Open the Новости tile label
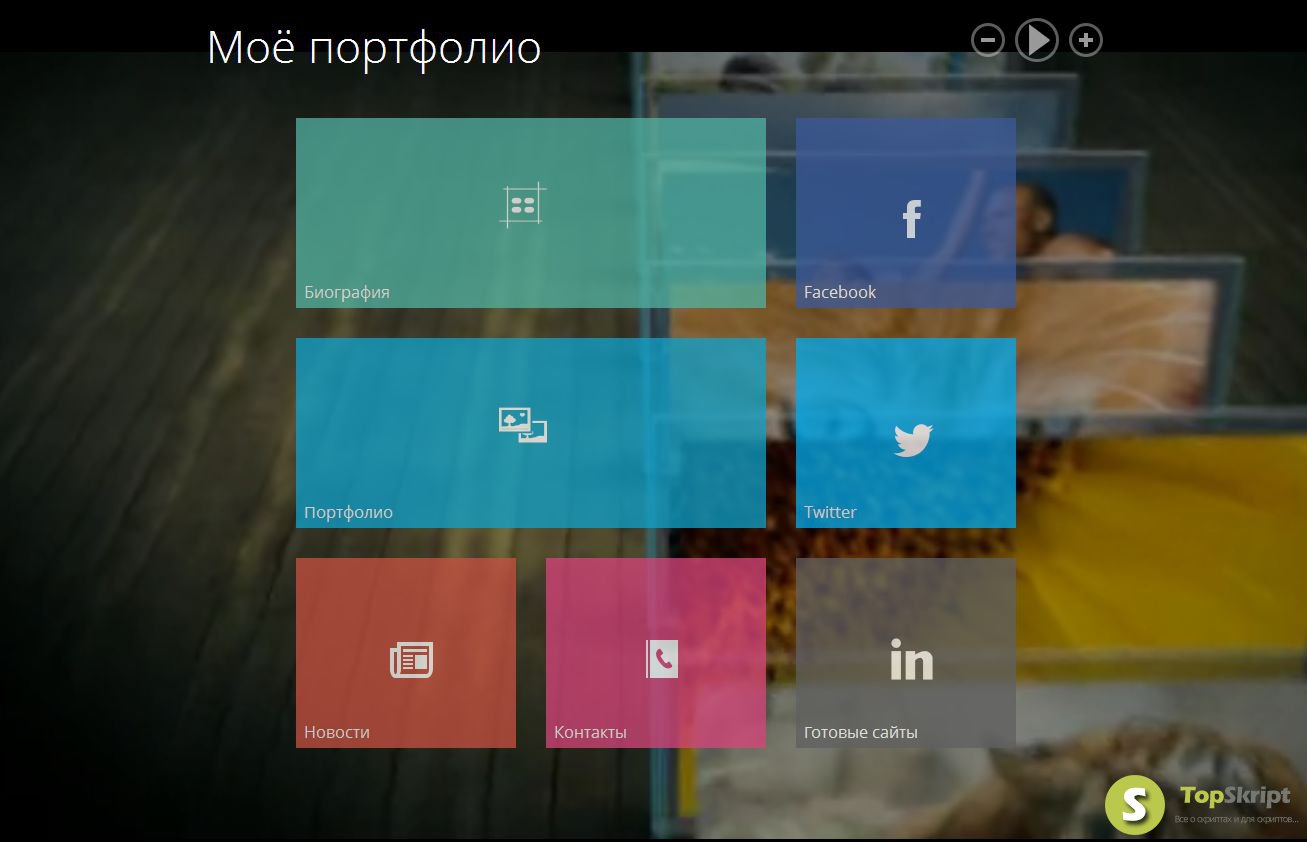The height and width of the screenshot is (842, 1307). [x=337, y=732]
